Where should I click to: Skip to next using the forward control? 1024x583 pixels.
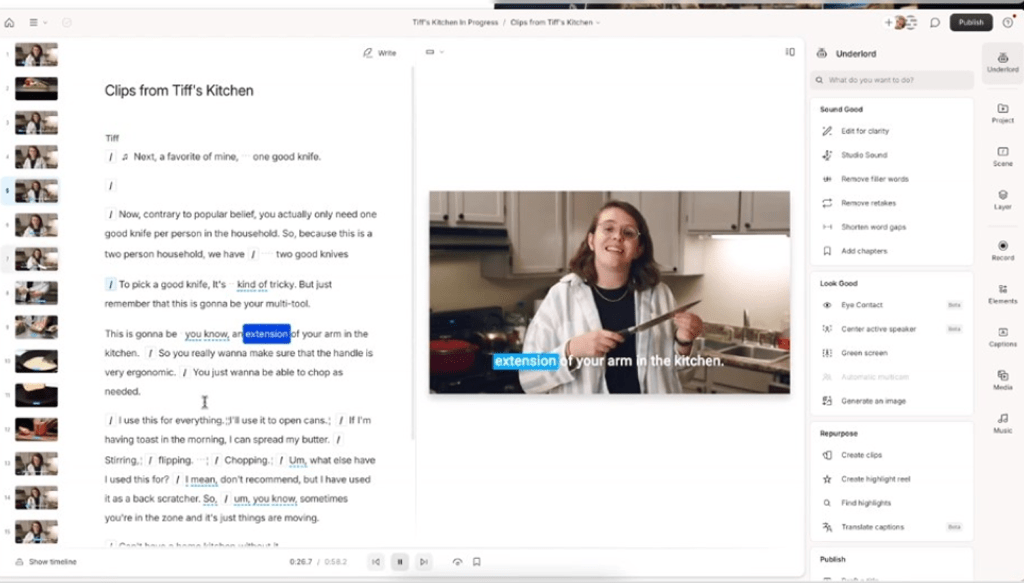pos(424,562)
